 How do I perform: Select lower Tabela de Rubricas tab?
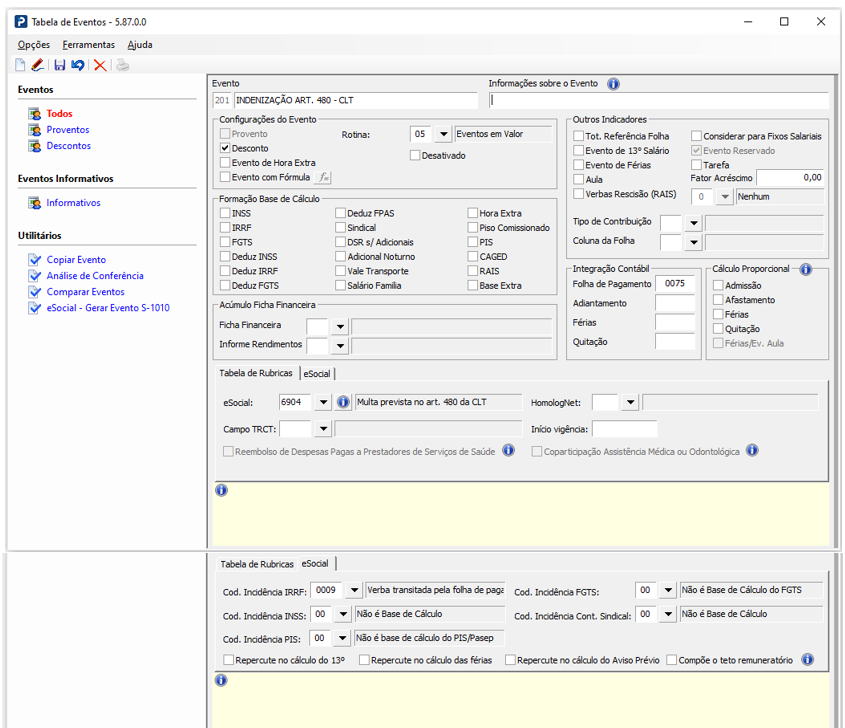pyautogui.click(x=257, y=564)
